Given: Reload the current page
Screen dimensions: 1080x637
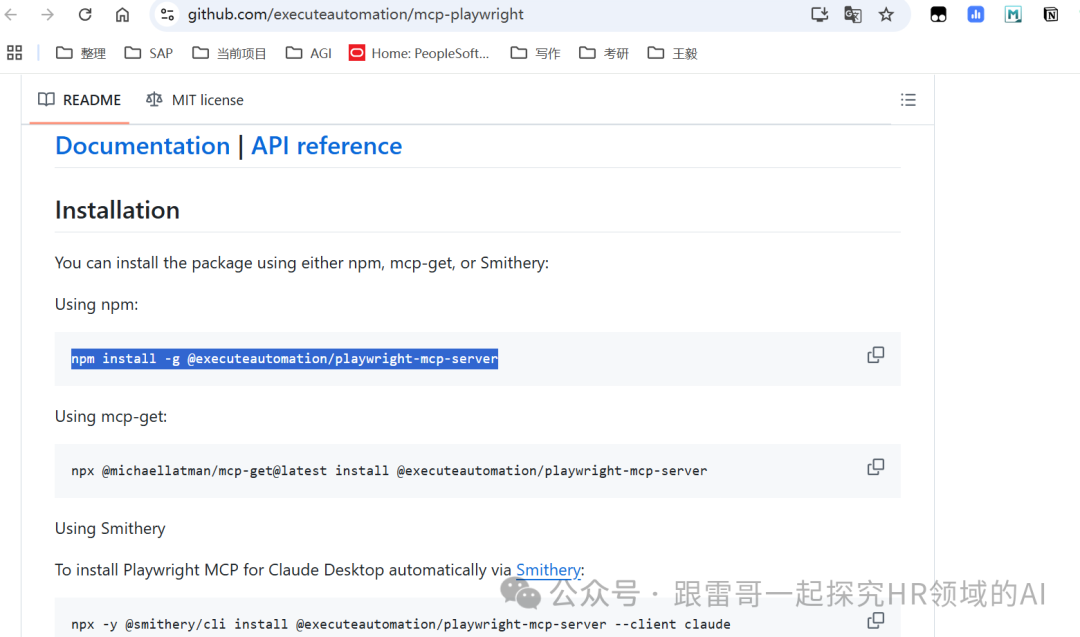Looking at the screenshot, I should pos(85,14).
